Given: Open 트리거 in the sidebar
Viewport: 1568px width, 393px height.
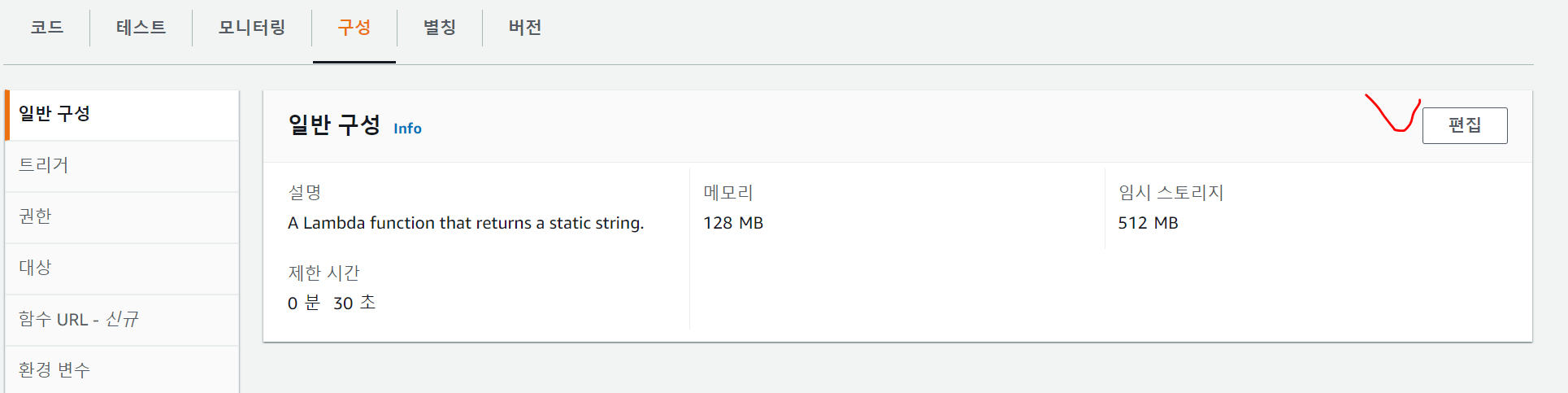Looking at the screenshot, I should pyautogui.click(x=44, y=165).
